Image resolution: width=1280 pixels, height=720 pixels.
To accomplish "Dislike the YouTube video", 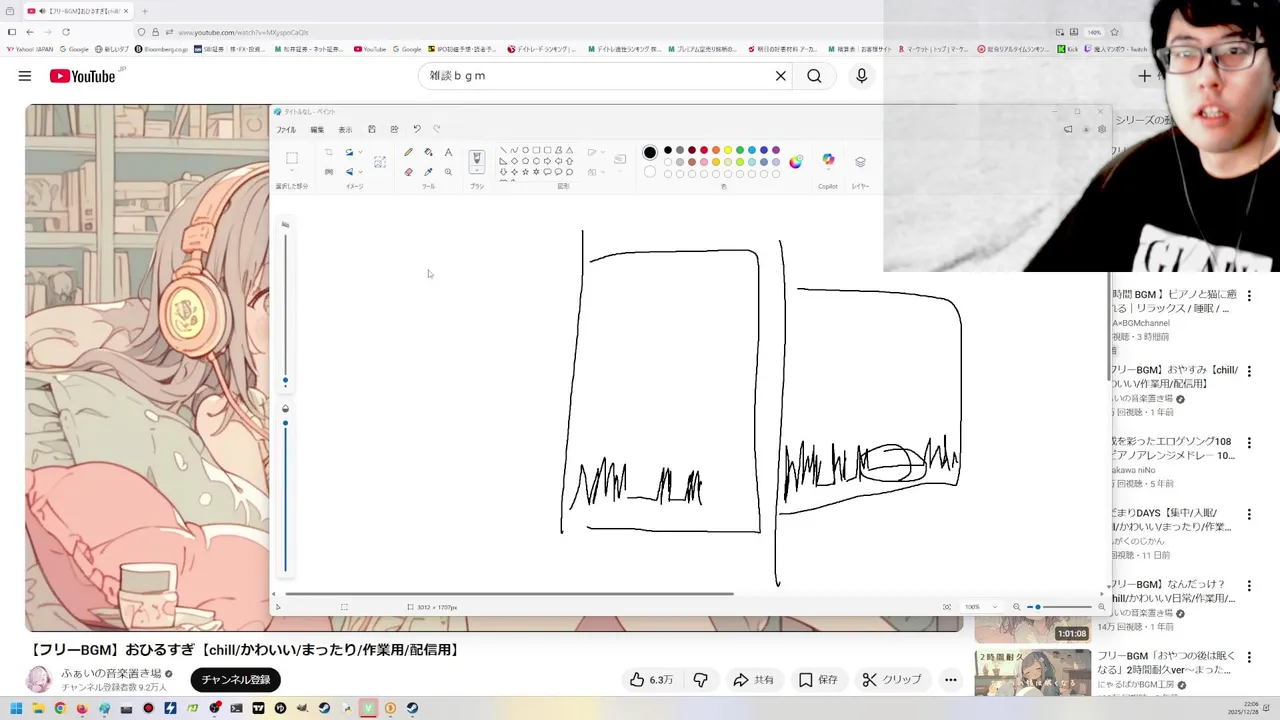I will [x=701, y=680].
